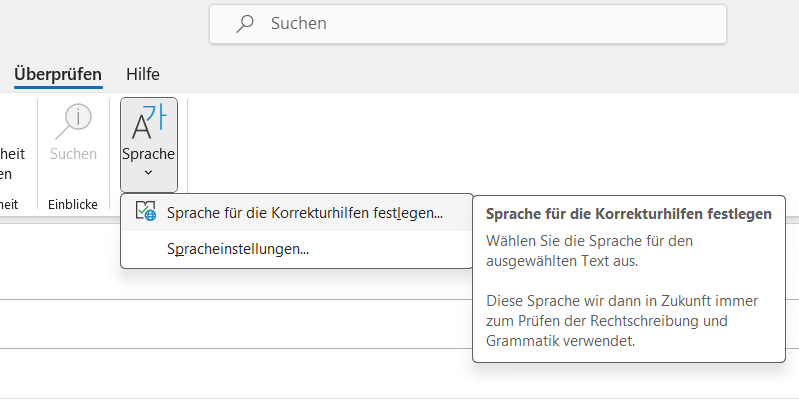Choose 'Sprache für die Korrekturhilfen festlegen...'
This screenshot has width=799, height=420.
[304, 212]
